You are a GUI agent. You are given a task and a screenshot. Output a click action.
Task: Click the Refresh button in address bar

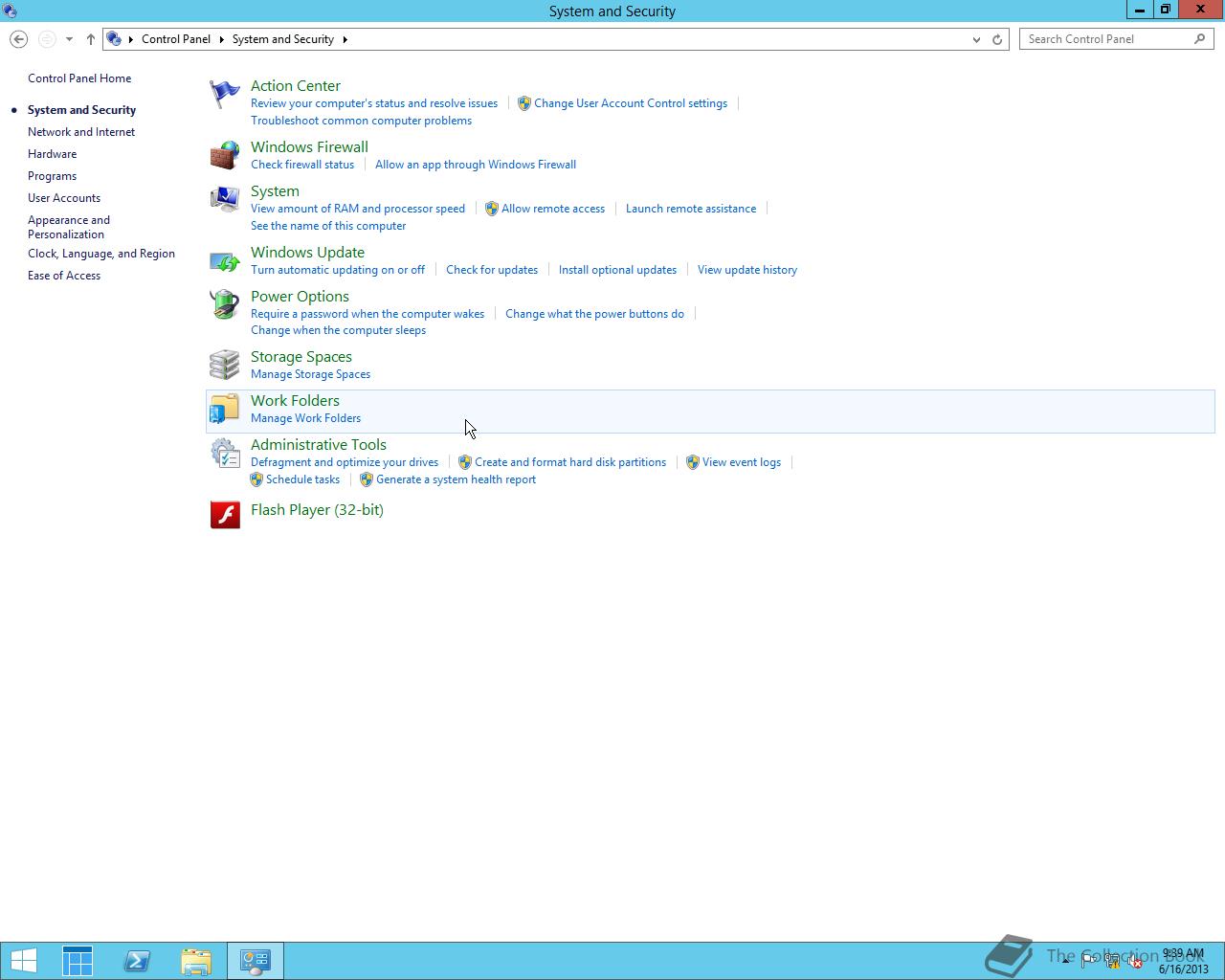click(997, 39)
